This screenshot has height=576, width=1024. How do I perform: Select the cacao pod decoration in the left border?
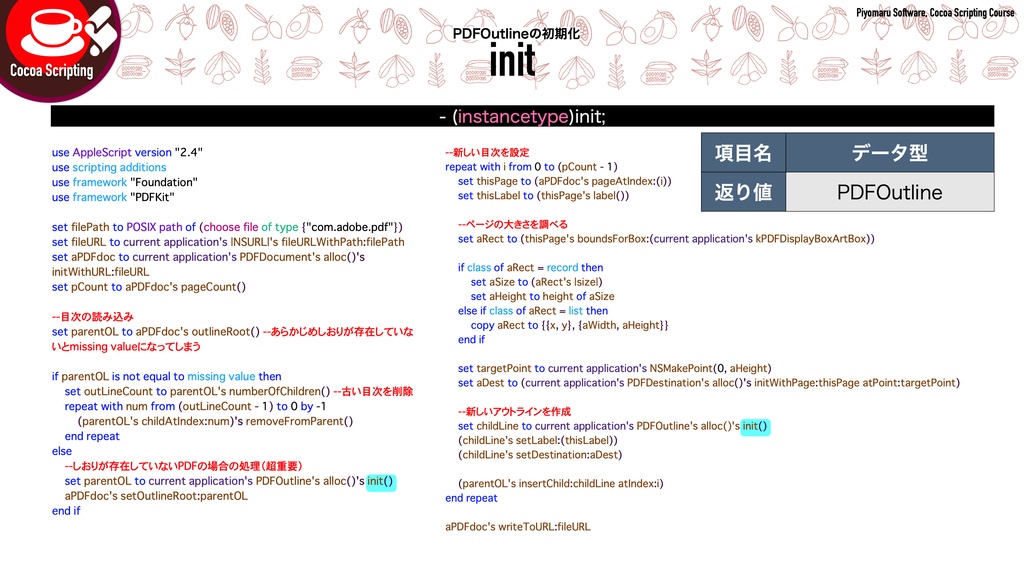(135, 24)
